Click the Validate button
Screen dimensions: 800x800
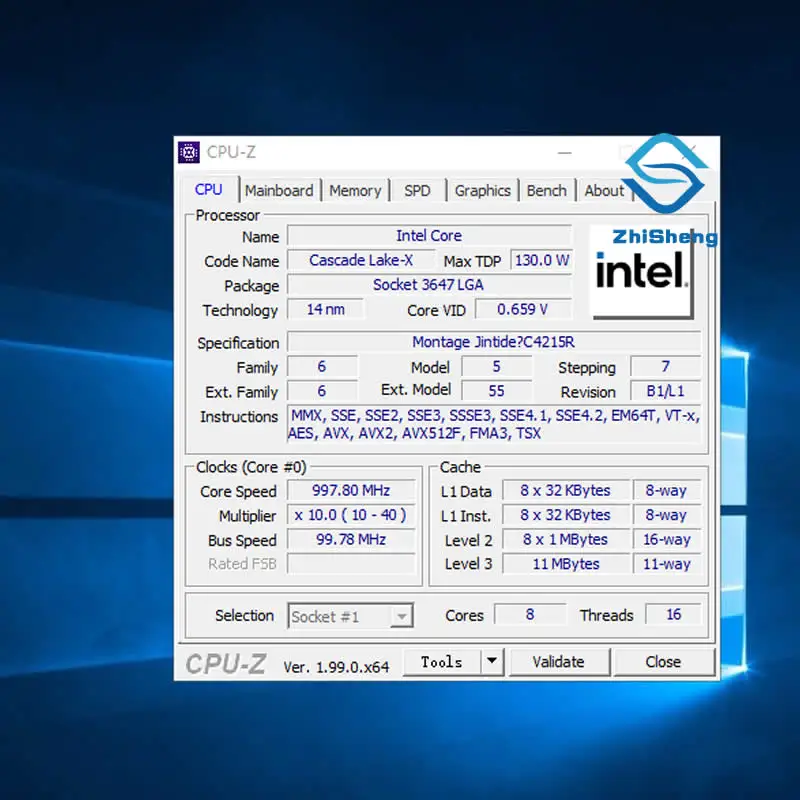click(x=558, y=661)
